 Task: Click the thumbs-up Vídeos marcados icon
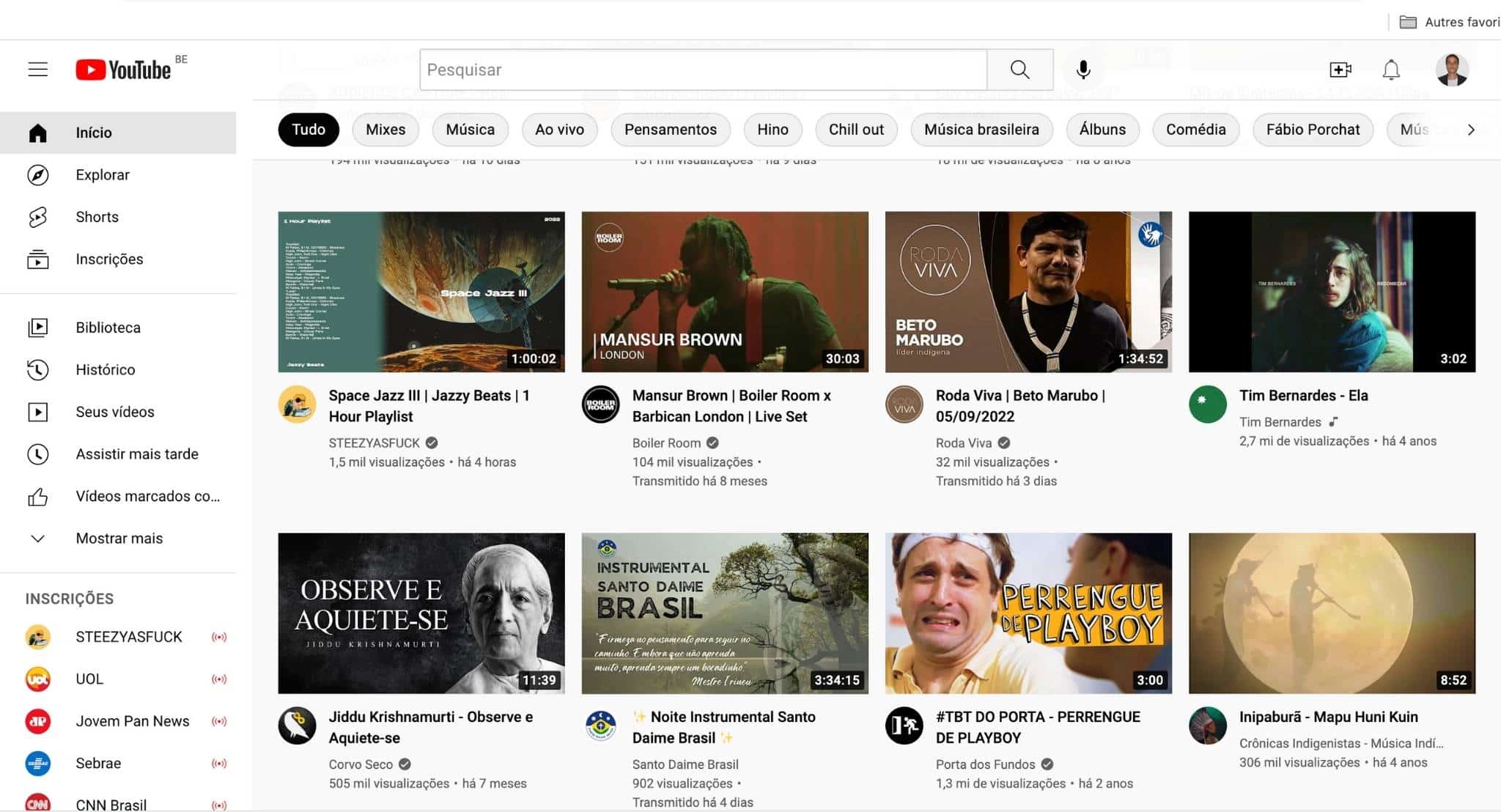point(38,497)
